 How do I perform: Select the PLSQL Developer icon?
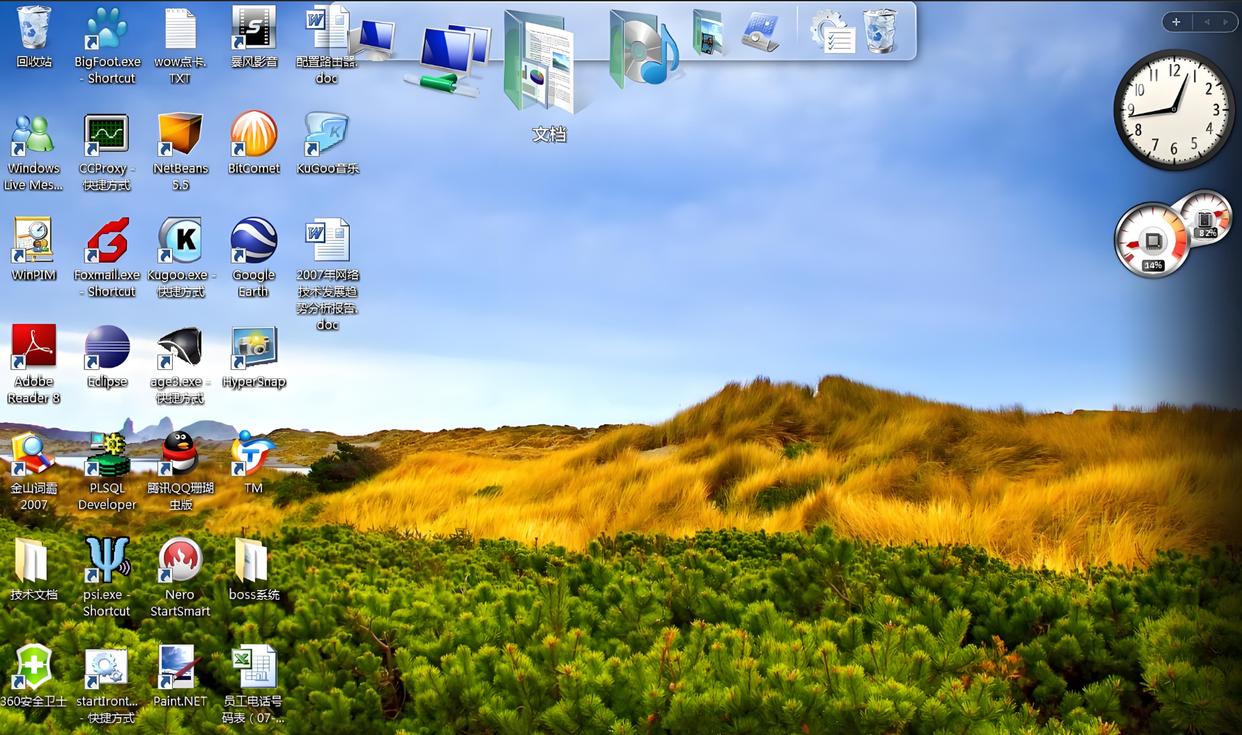tap(107, 455)
